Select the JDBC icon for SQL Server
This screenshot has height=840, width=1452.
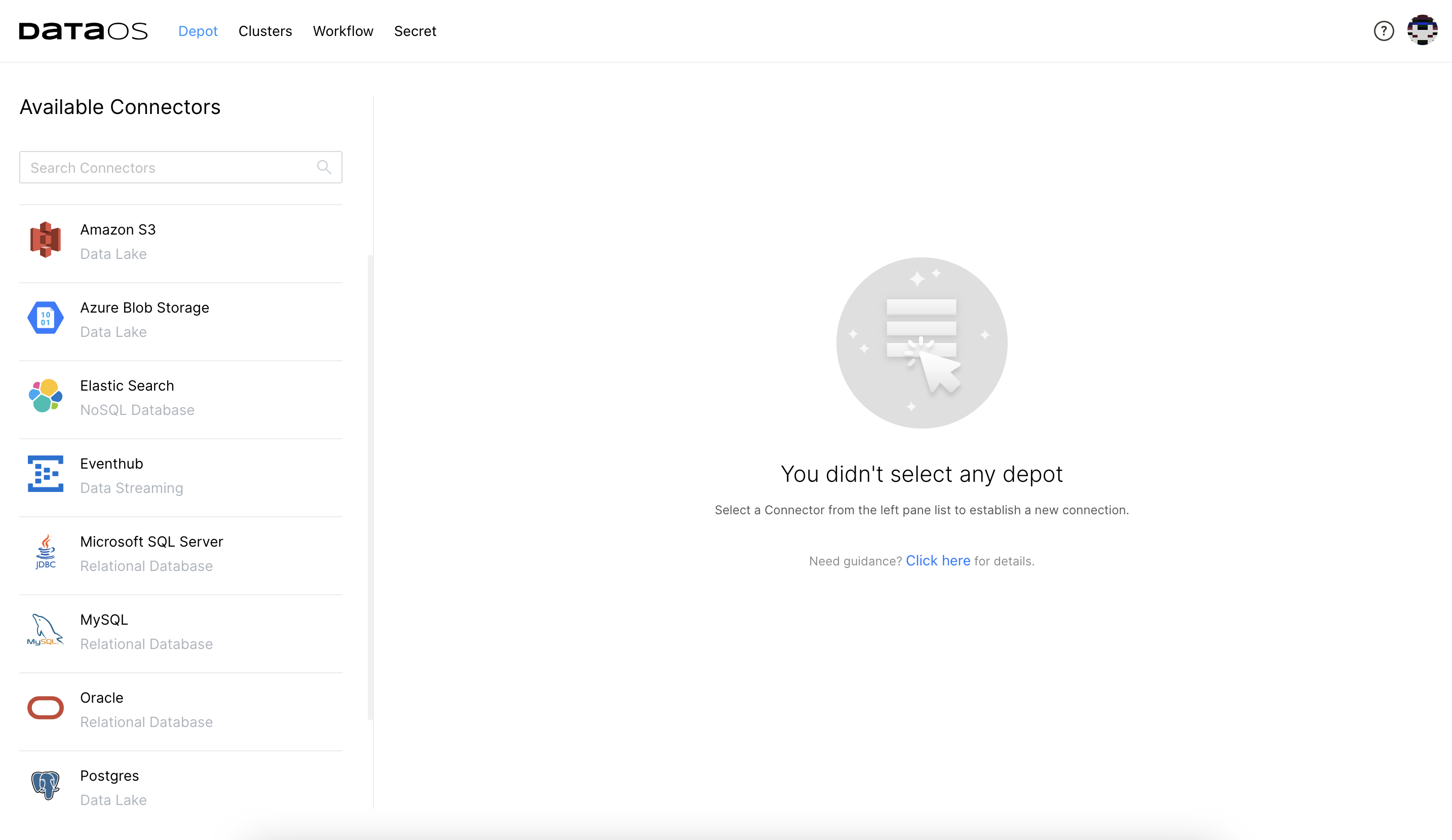coord(46,552)
